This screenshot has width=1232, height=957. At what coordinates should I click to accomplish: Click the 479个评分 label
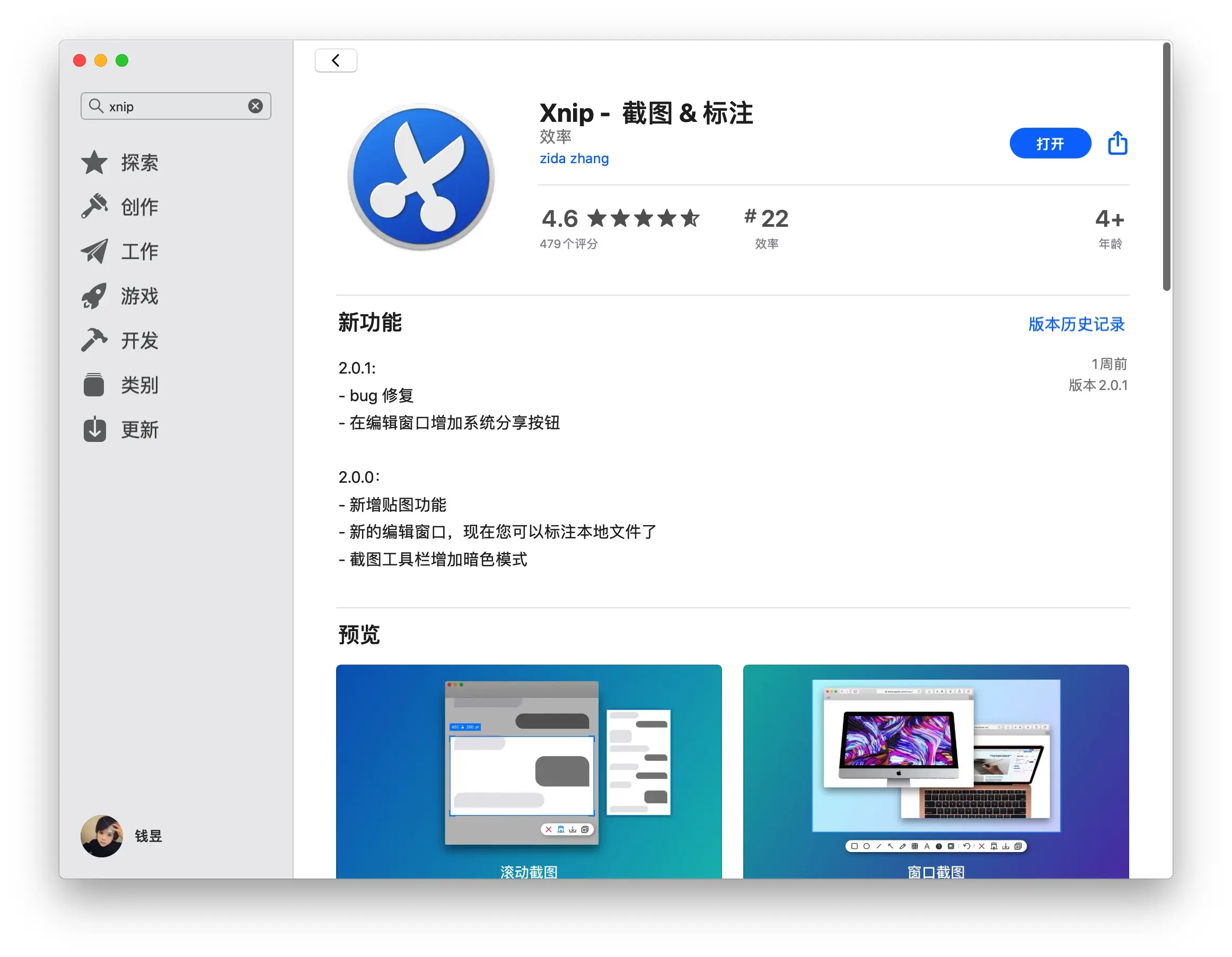[569, 244]
